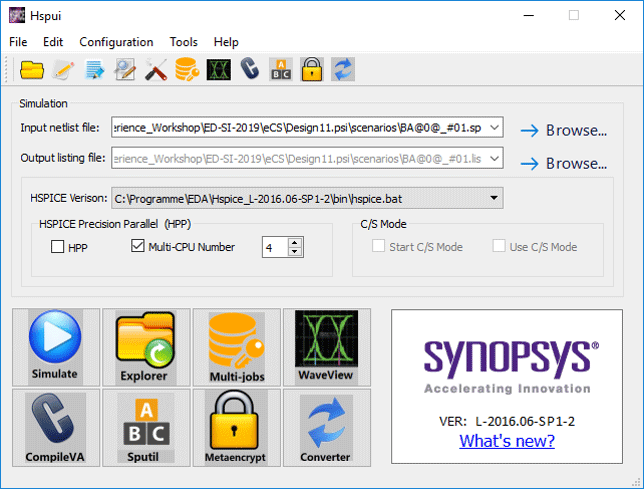Expand the Input netlist file dropdown arrow
Image resolution: width=644 pixels, height=489 pixels.
(494, 127)
